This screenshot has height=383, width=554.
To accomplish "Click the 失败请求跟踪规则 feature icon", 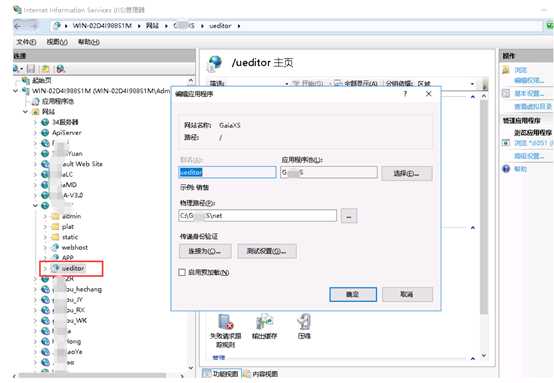I will pos(225,322).
